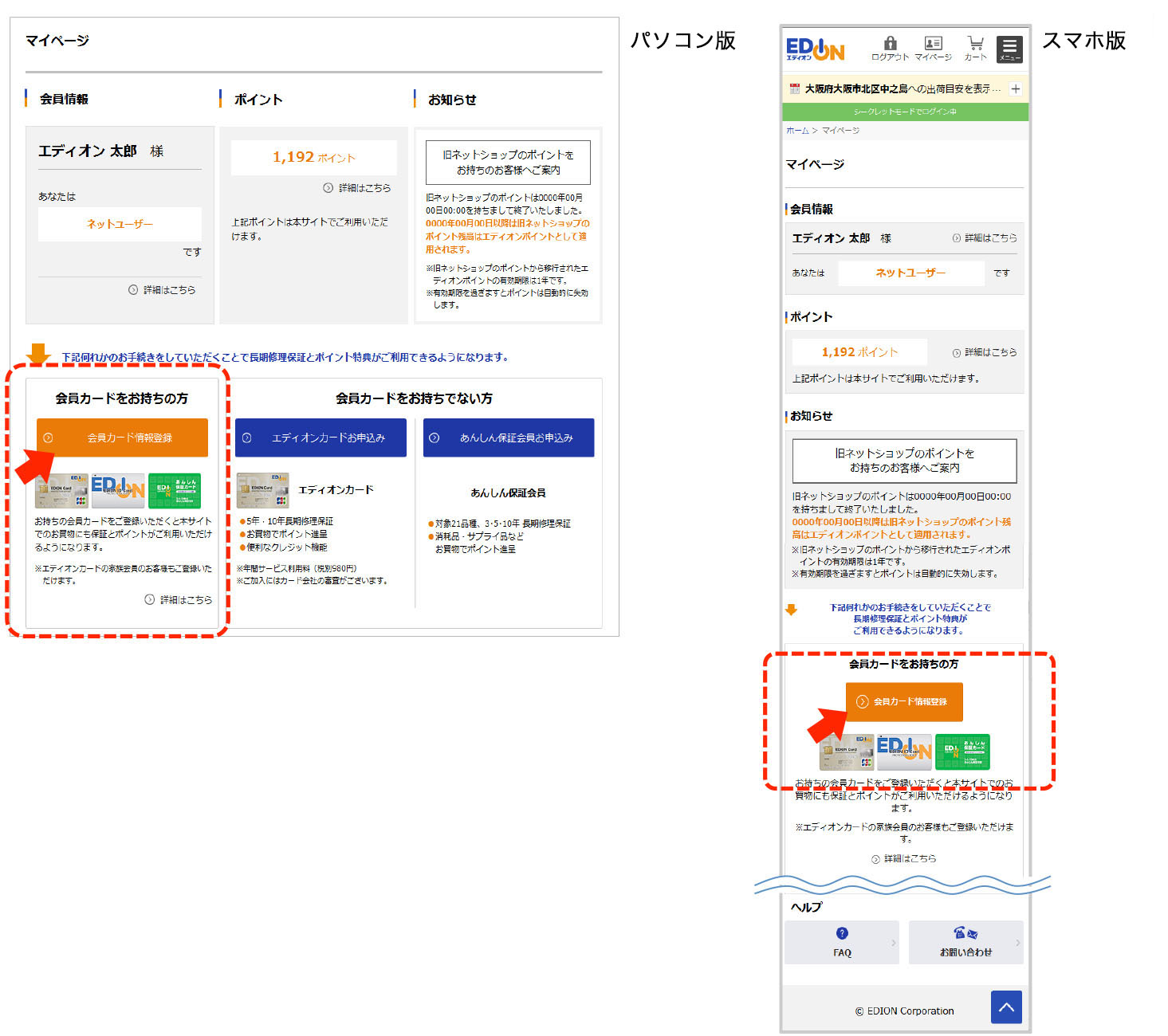Open 詳細はこちら in PC 会員カードをお持ちの方 box

coord(179,600)
